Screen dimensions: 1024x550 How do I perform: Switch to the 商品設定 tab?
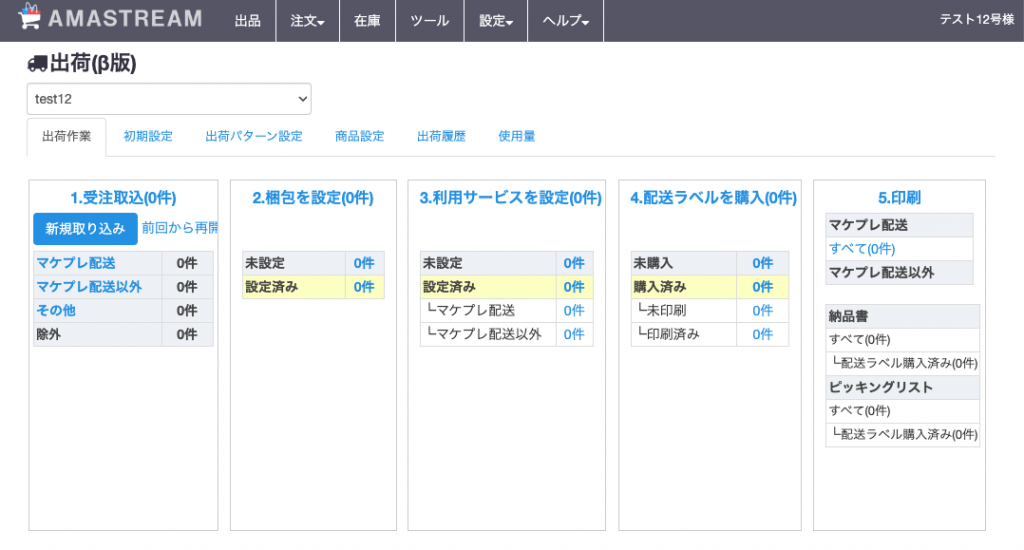360,137
